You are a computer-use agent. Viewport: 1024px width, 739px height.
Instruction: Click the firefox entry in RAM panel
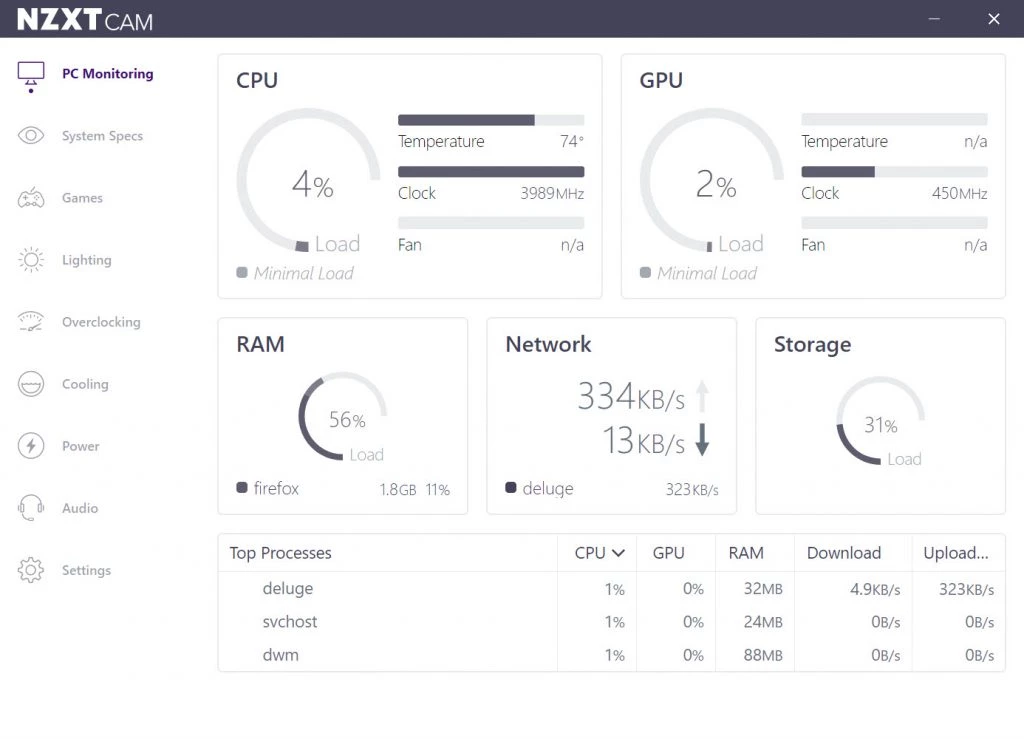coord(276,489)
